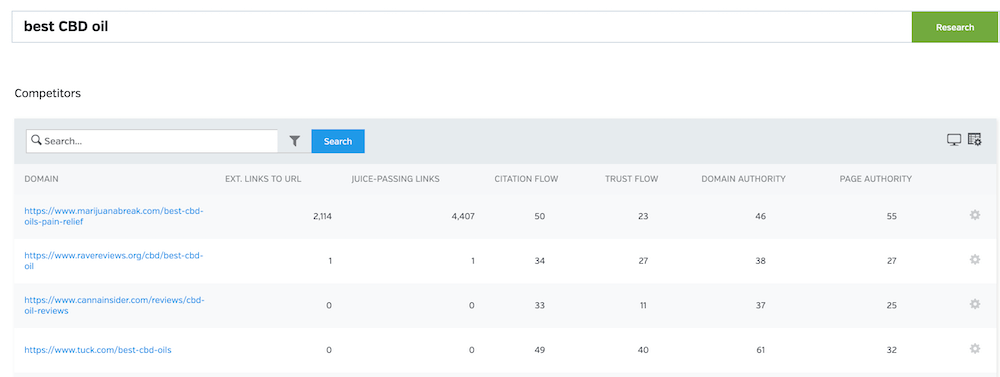Select page authority 55 cell
Screen dimensions: 1000x377
pos(892,216)
